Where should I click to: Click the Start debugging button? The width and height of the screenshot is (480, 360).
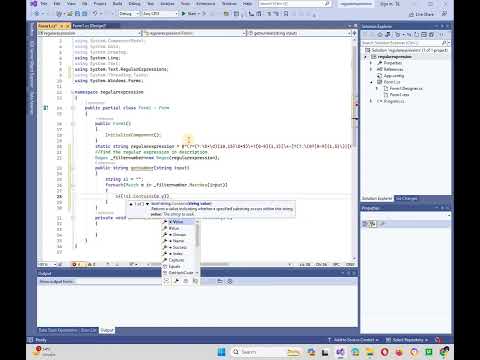[x=192, y=14]
